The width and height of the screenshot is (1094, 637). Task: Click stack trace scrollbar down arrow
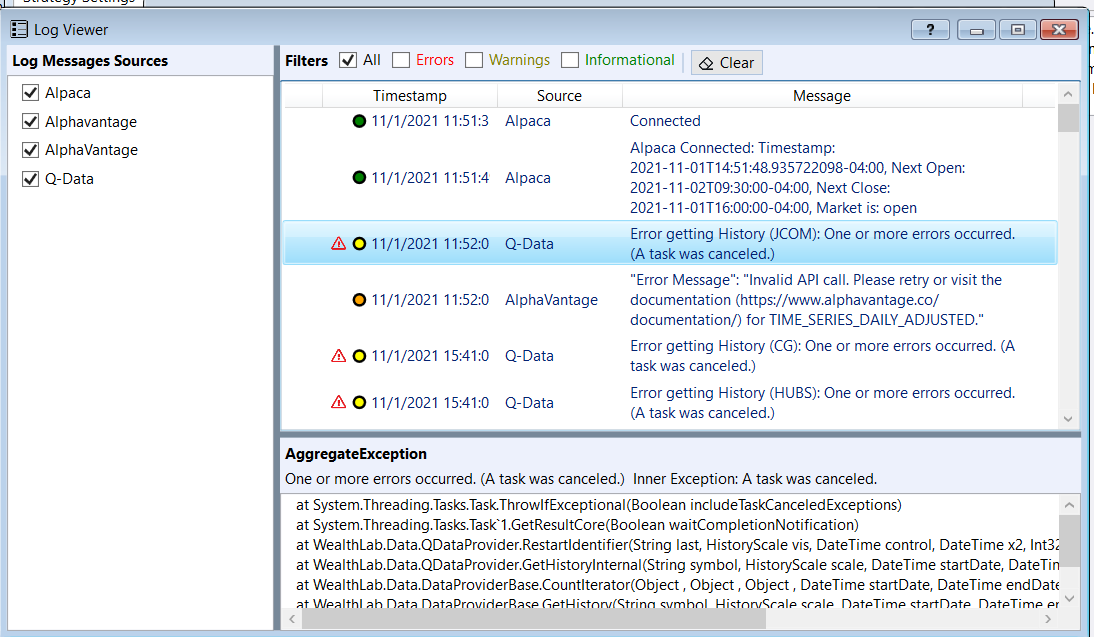coord(1069,599)
